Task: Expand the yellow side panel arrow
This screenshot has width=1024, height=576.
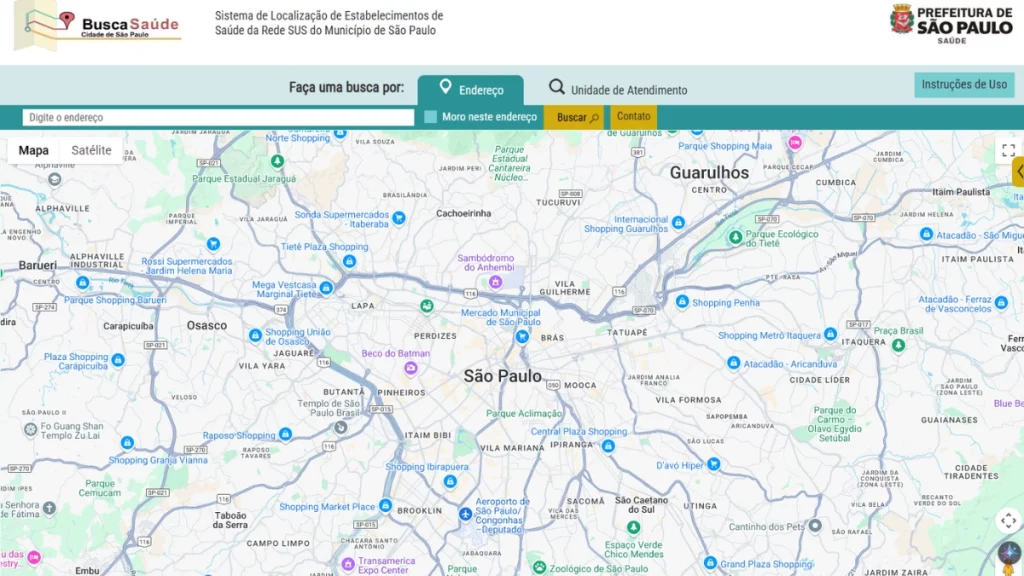Action: (1018, 172)
